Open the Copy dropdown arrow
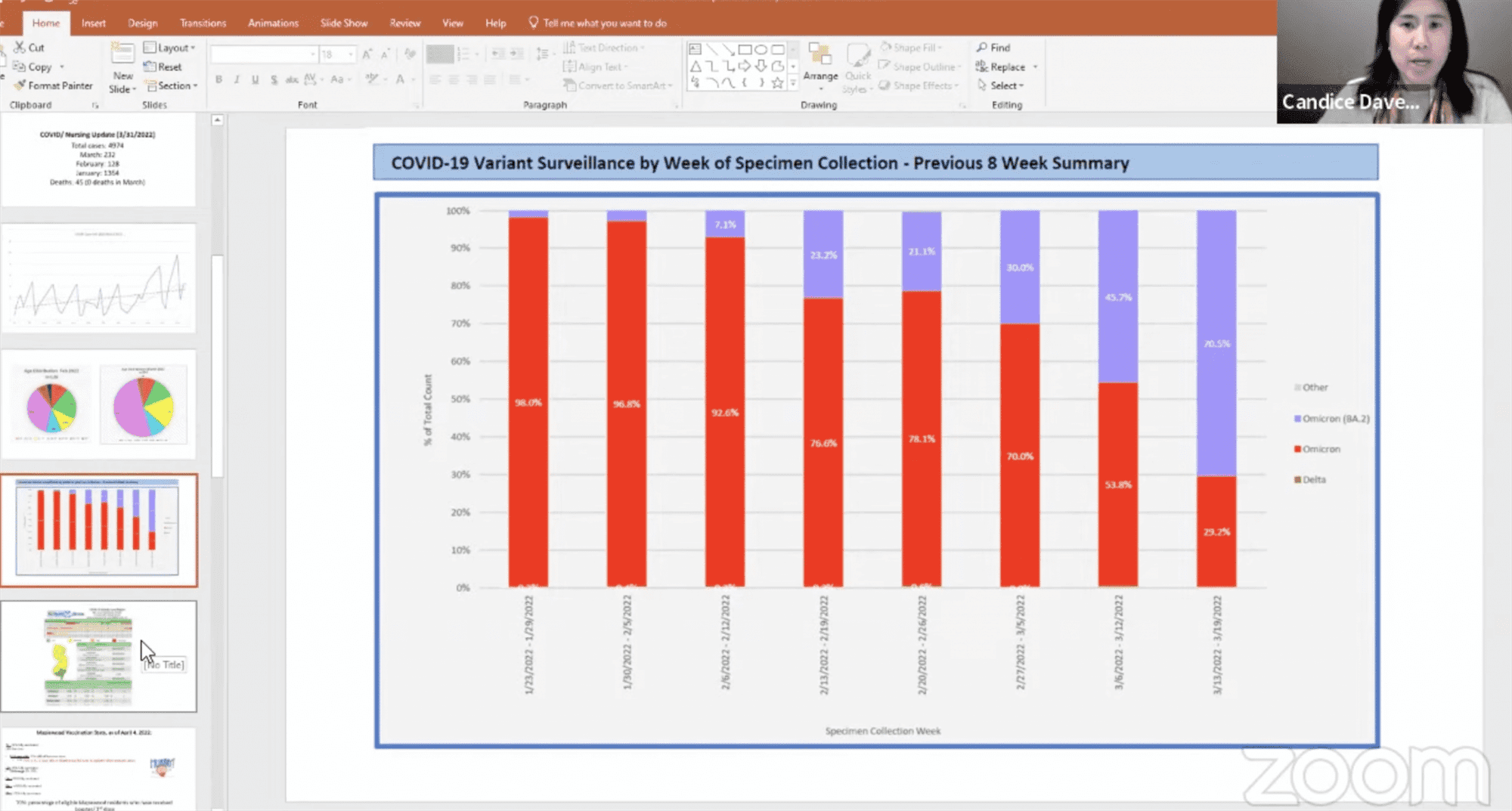This screenshot has width=1512, height=811. coord(62,67)
